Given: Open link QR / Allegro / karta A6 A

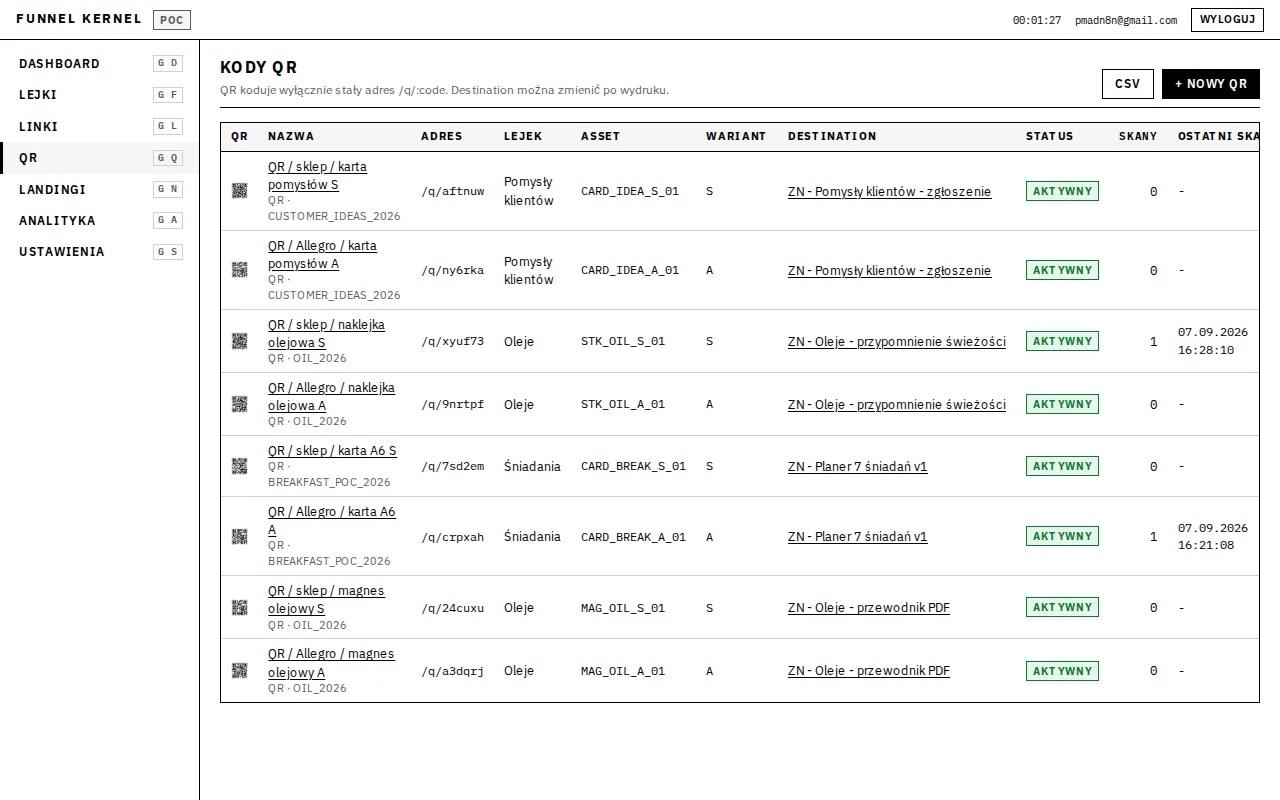Looking at the screenshot, I should click(331, 521).
